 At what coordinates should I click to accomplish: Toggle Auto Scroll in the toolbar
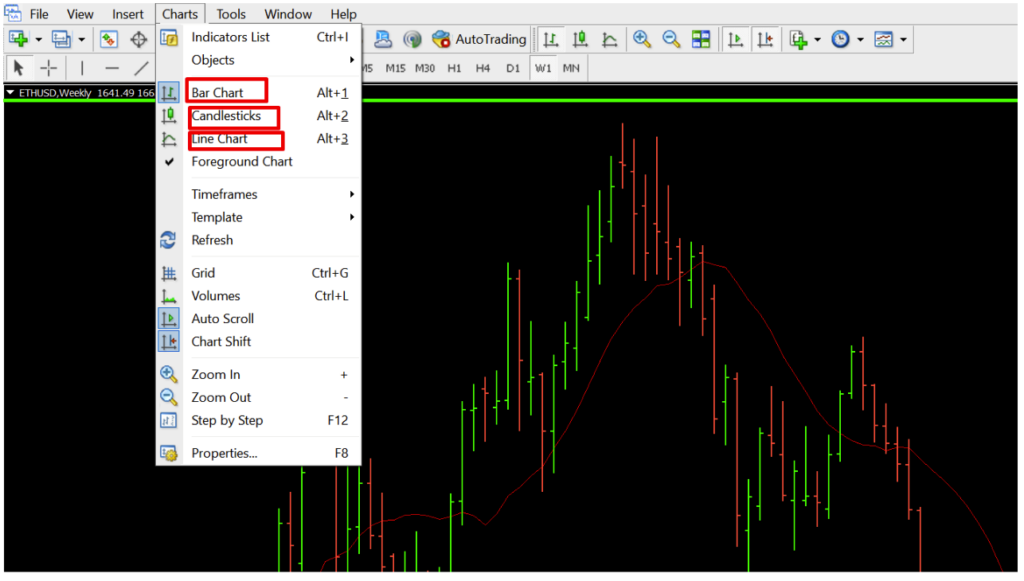[x=735, y=39]
